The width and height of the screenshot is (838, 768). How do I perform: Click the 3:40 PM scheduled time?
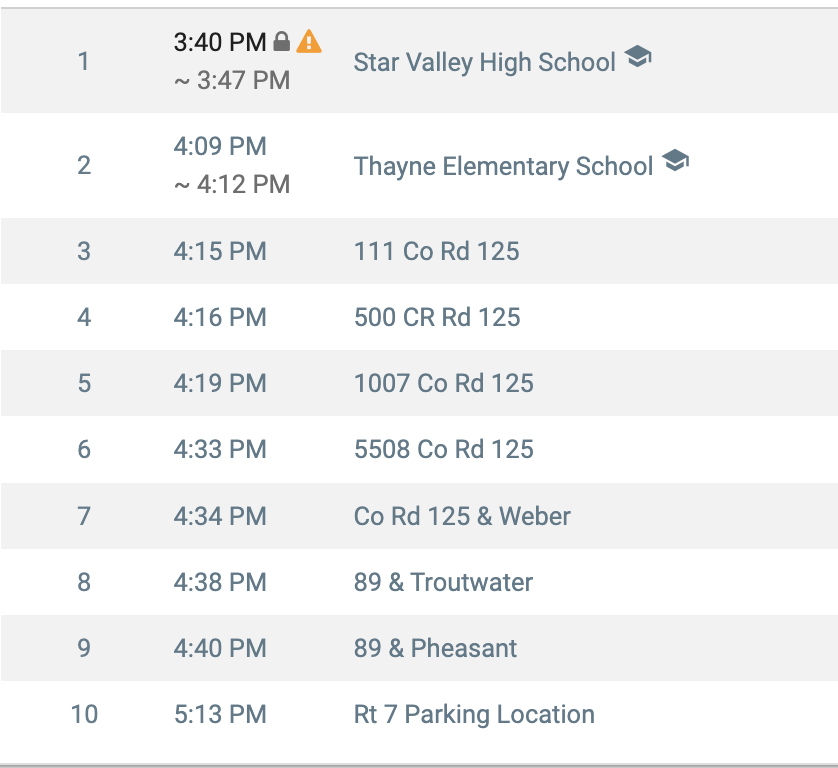[x=220, y=42]
